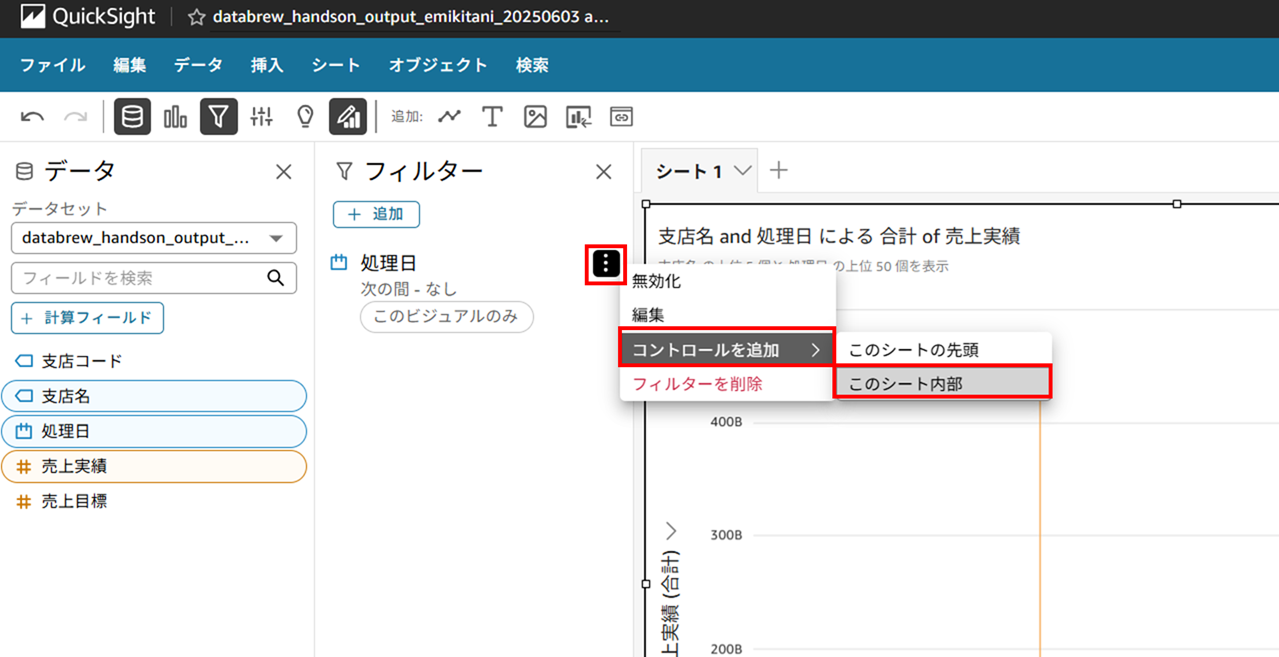Open the 処理日 filter three-dot menu
This screenshot has width=1279, height=657.
coord(606,264)
